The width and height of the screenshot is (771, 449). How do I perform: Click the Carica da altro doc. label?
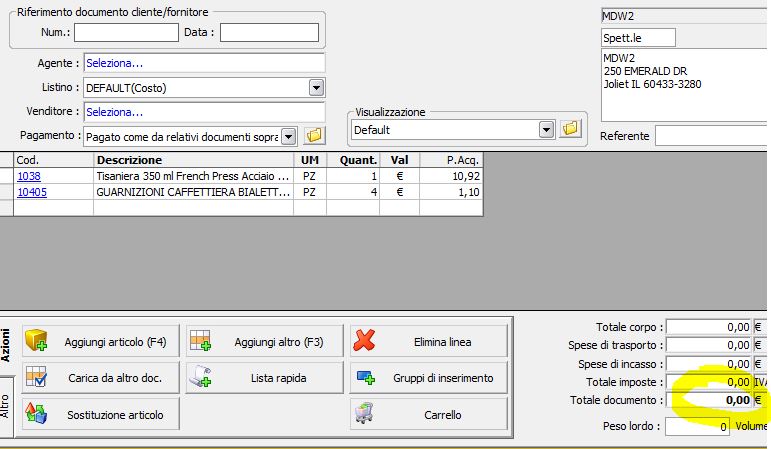[115, 378]
